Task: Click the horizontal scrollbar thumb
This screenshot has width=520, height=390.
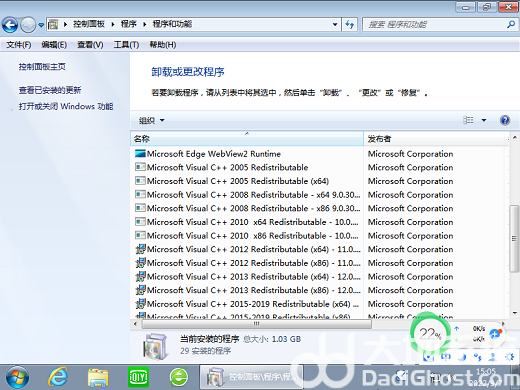Action: click(x=256, y=324)
